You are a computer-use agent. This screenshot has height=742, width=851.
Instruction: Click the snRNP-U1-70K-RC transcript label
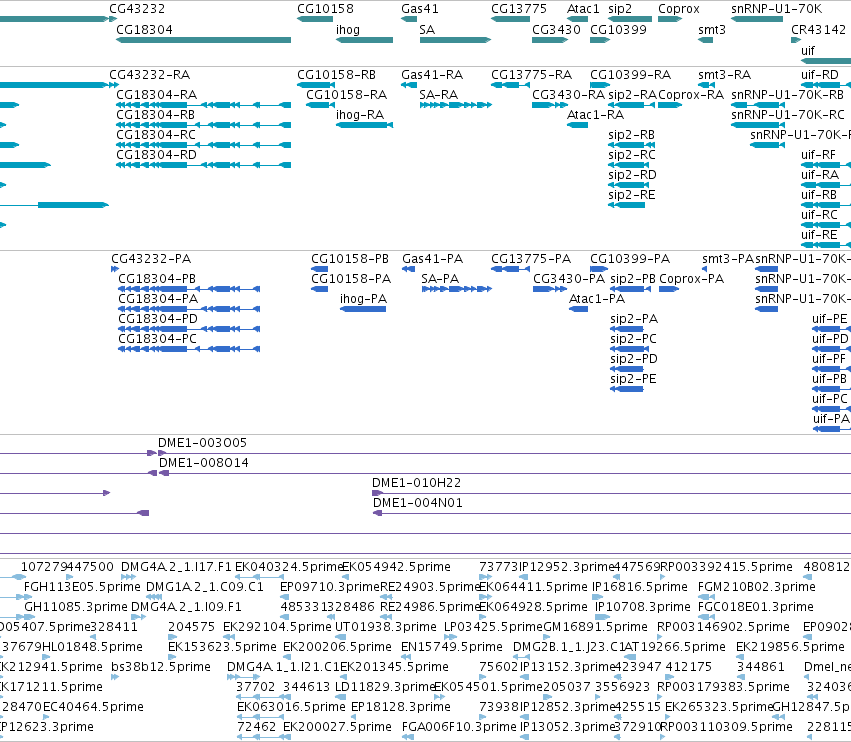pyautogui.click(x=788, y=115)
